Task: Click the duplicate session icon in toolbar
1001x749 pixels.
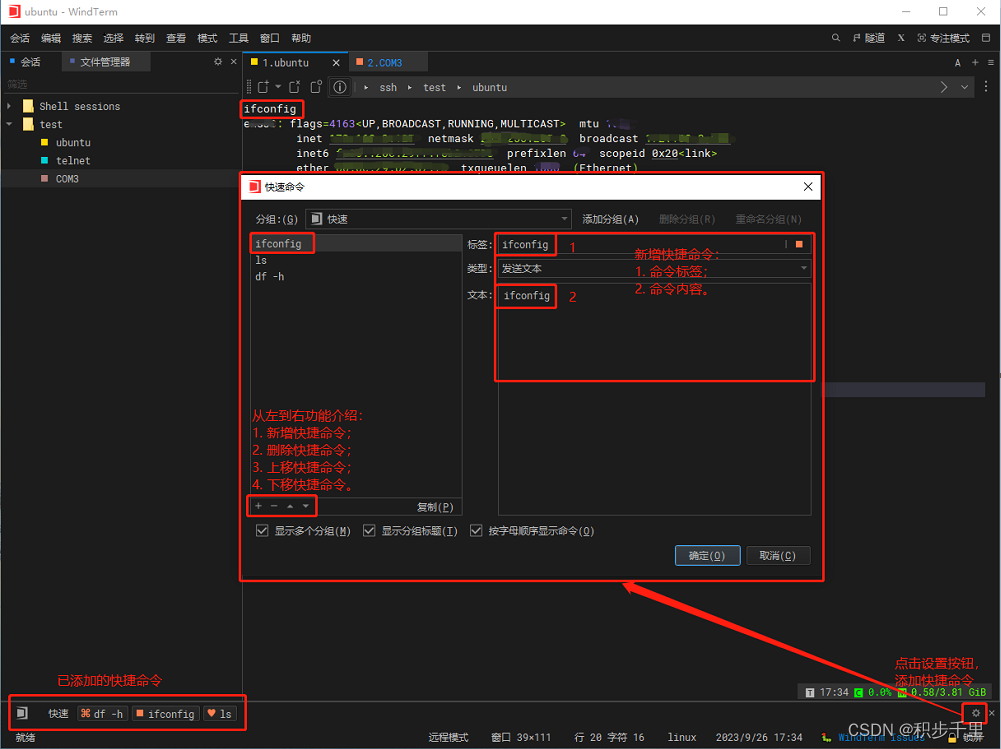Action: coord(316,87)
